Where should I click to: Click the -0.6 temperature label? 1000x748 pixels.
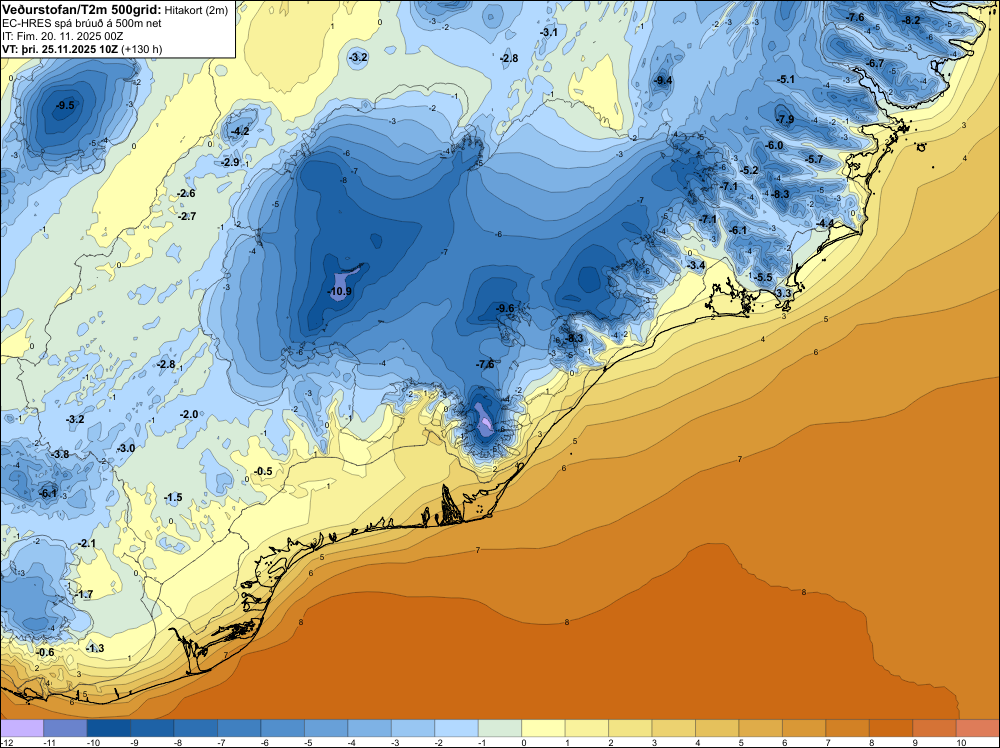coord(45,652)
